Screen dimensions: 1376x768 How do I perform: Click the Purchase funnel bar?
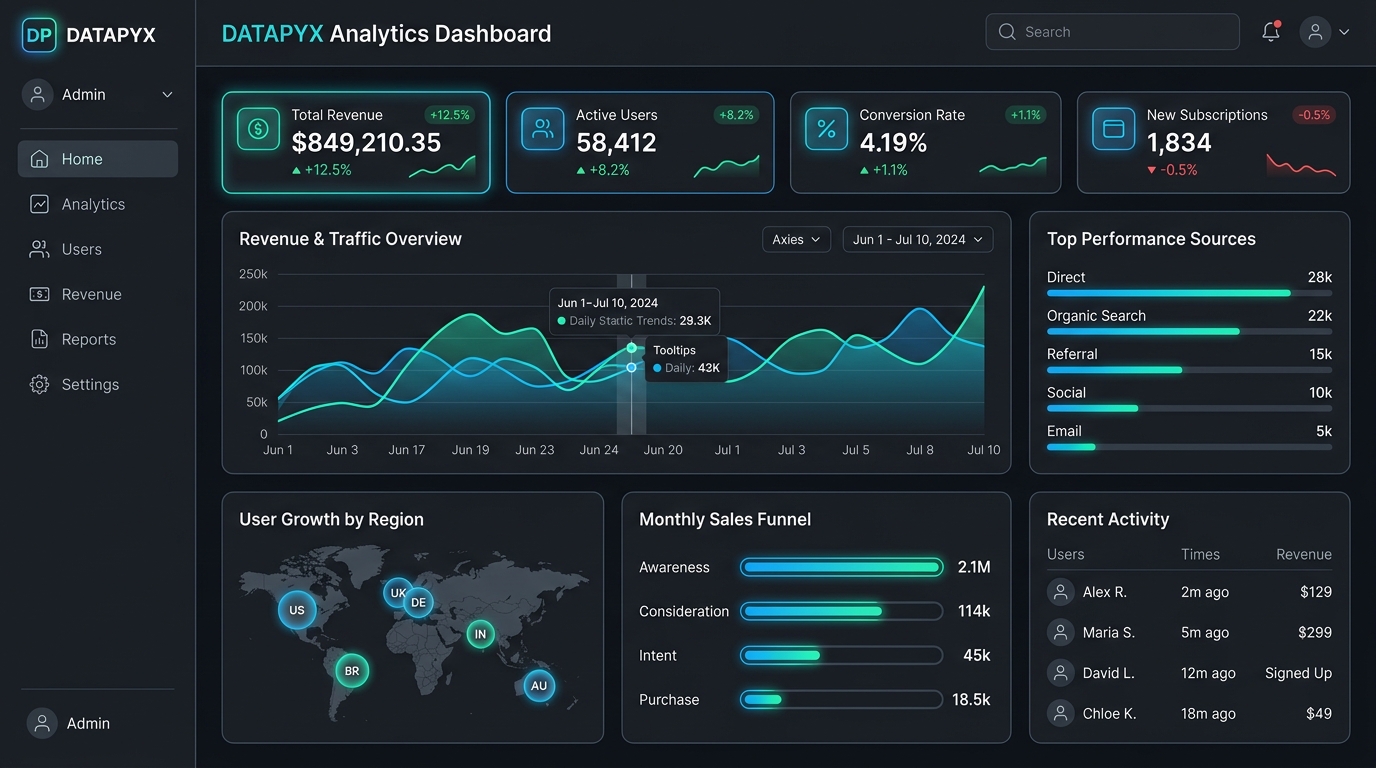click(x=841, y=700)
